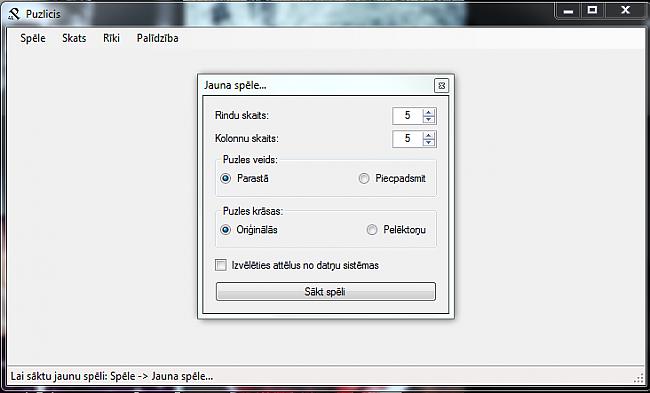
Task: Increase Kolonnu skaits value with up arrow
Action: tap(429, 135)
